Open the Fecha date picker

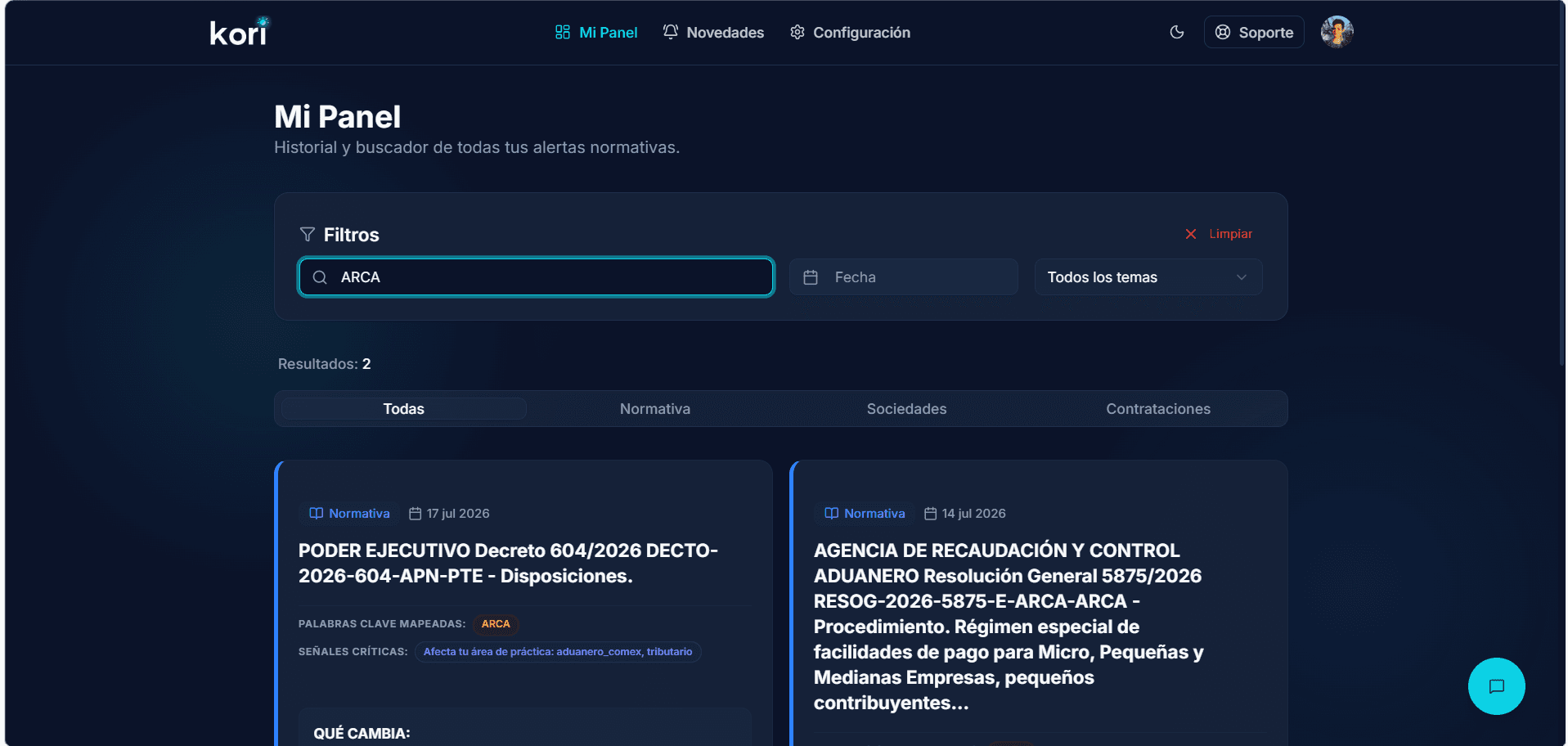pos(904,277)
